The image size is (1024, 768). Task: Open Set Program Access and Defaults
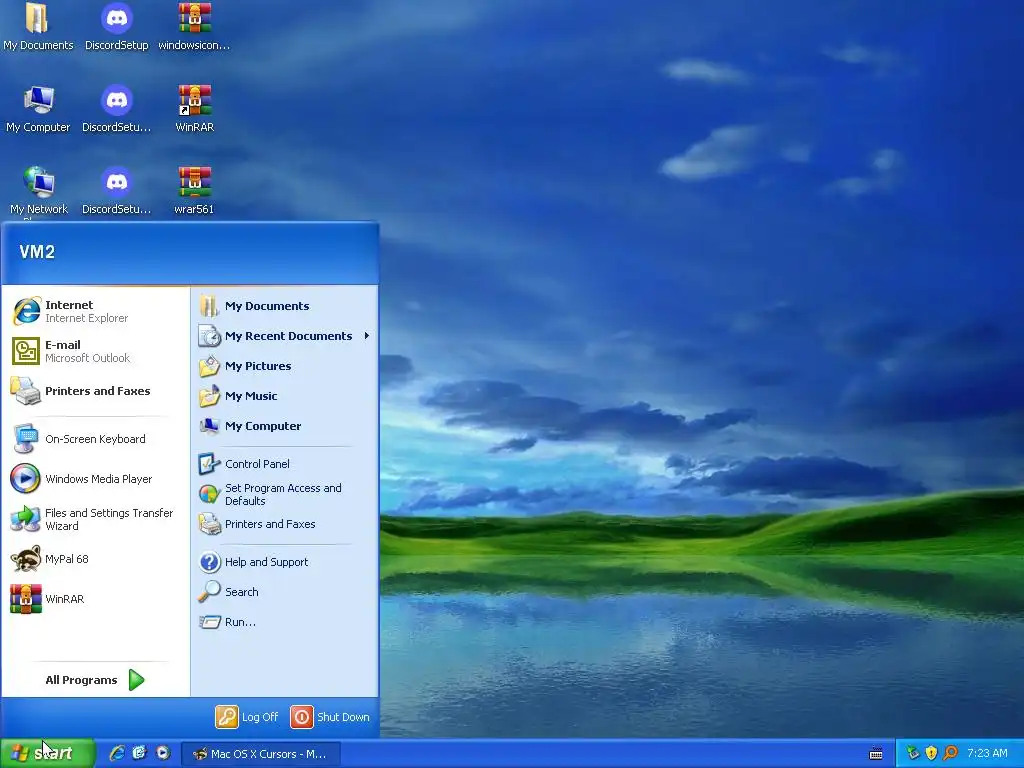tap(284, 494)
